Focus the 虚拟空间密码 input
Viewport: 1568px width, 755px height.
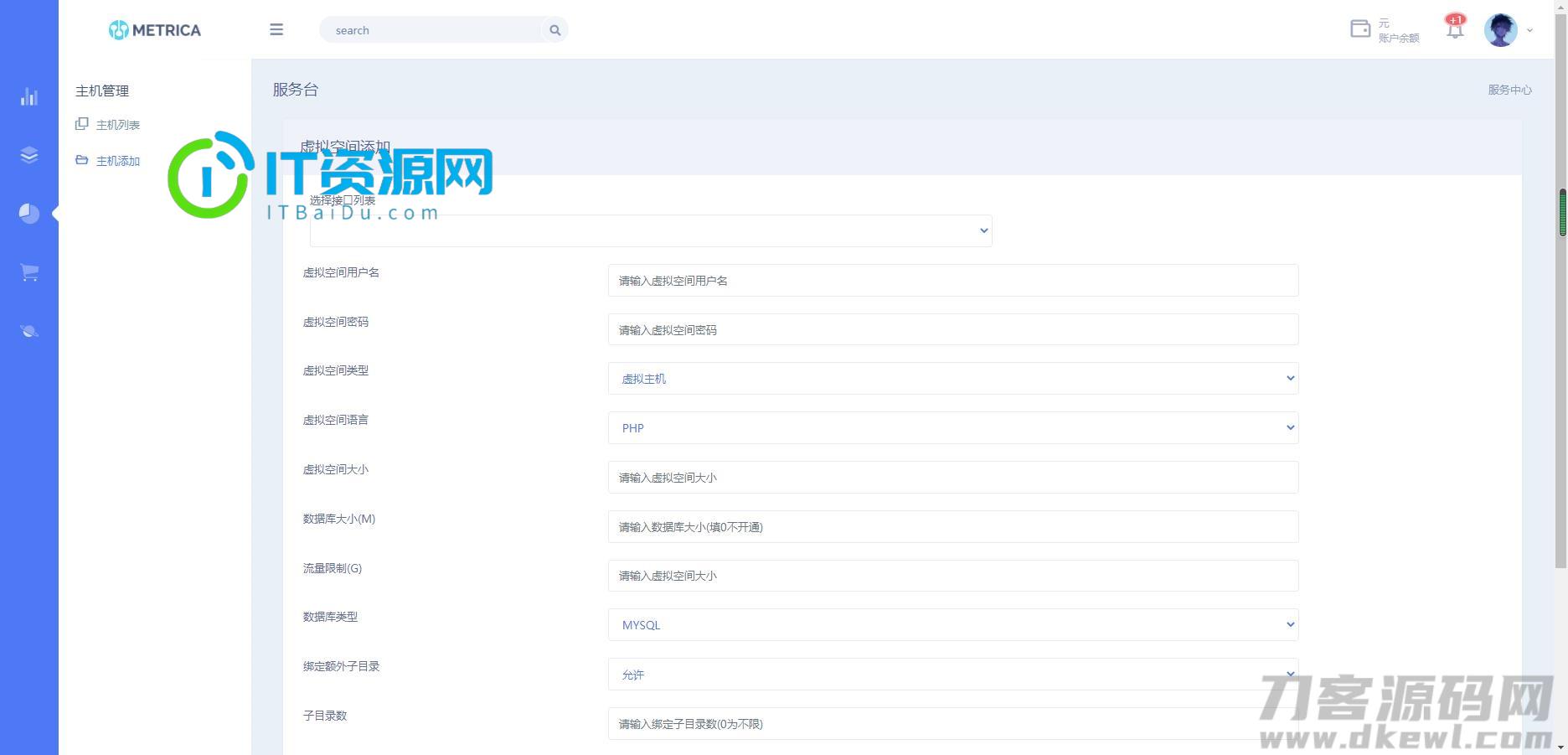pyautogui.click(x=953, y=329)
